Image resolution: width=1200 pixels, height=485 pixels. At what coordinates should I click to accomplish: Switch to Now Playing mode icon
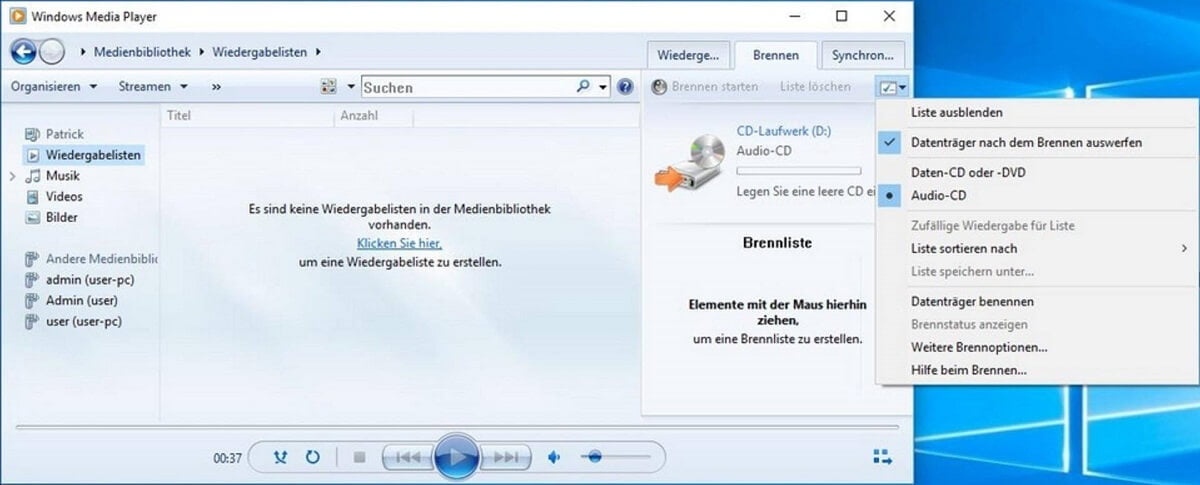point(882,457)
